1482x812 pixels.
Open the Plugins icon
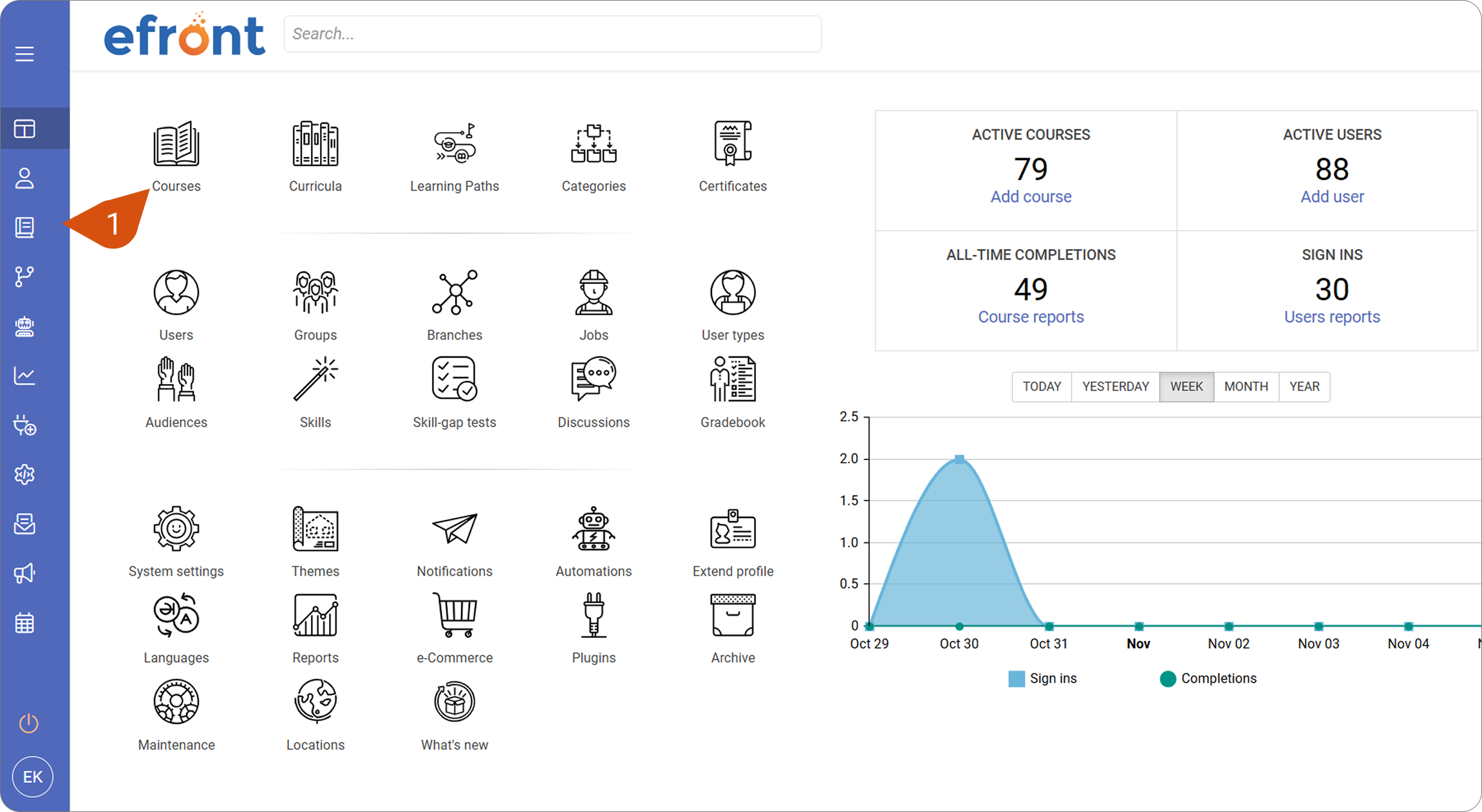point(594,615)
